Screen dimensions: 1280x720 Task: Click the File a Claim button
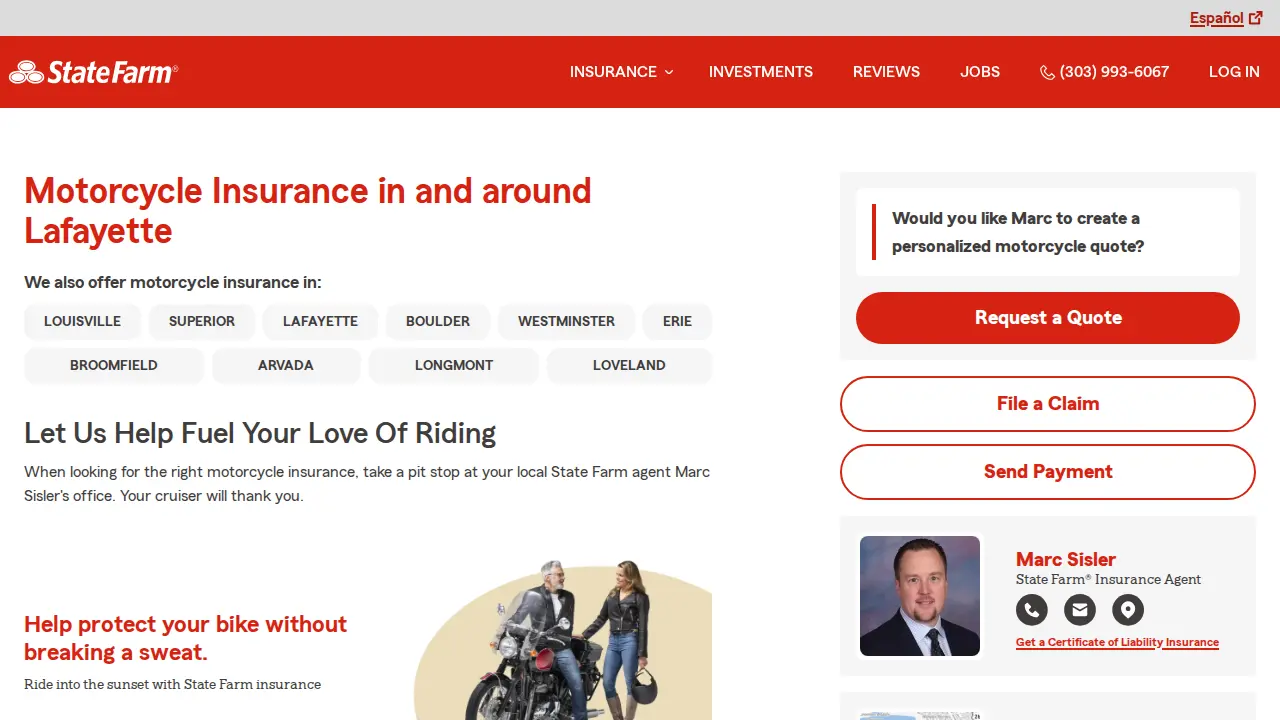[x=1048, y=404]
